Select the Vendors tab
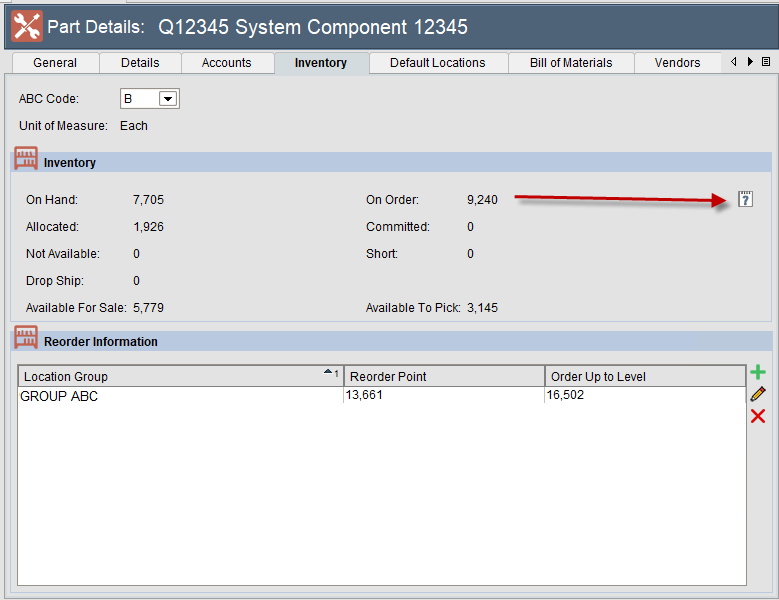Screen dimensions: 779x600 677,63
